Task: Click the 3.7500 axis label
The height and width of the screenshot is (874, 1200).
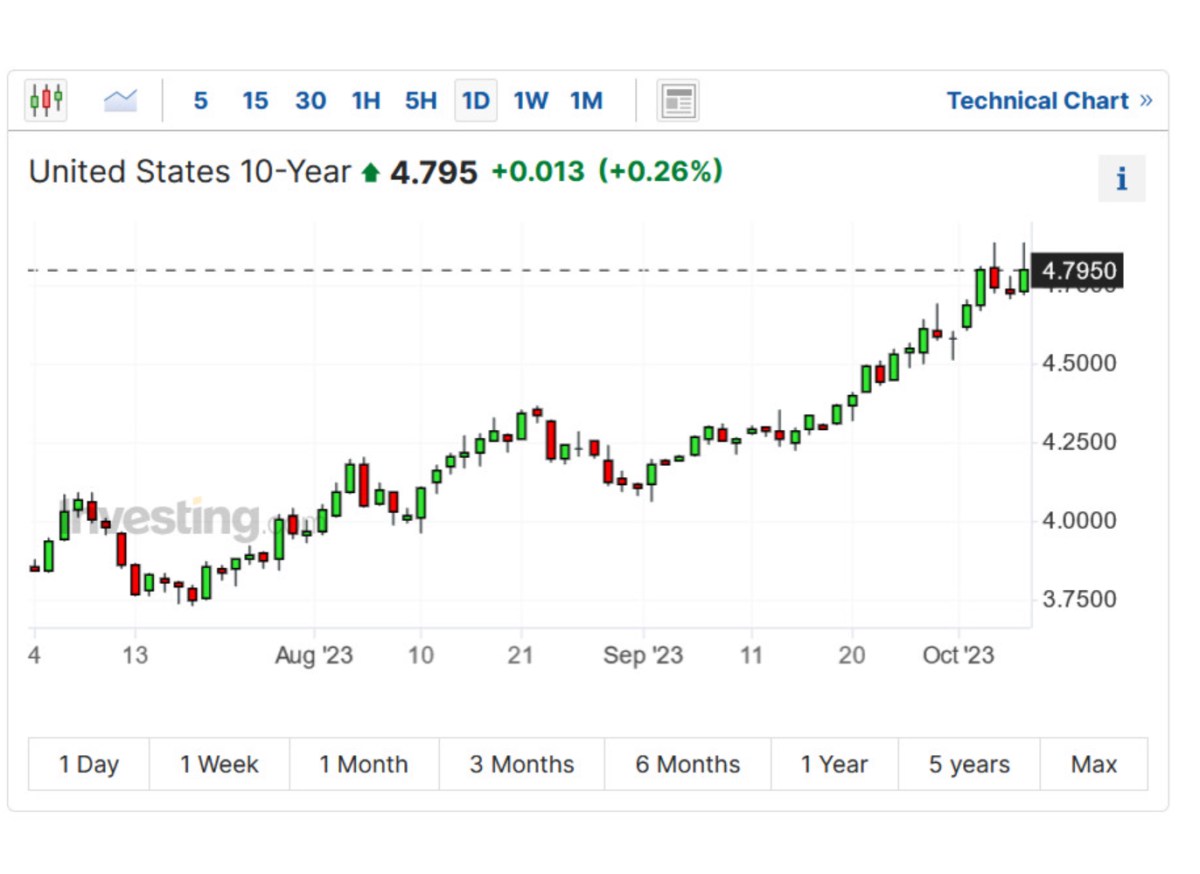Action: 1079,599
